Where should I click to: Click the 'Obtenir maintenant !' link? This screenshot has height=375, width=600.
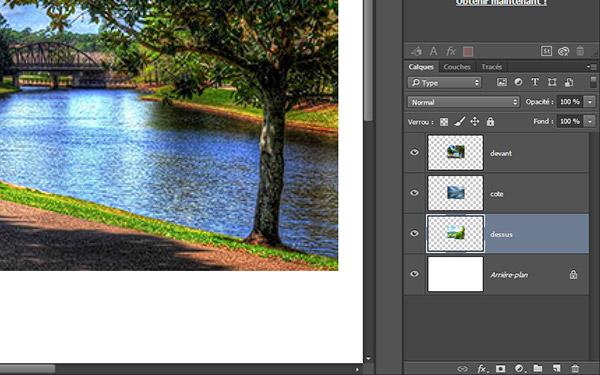[501, 2]
